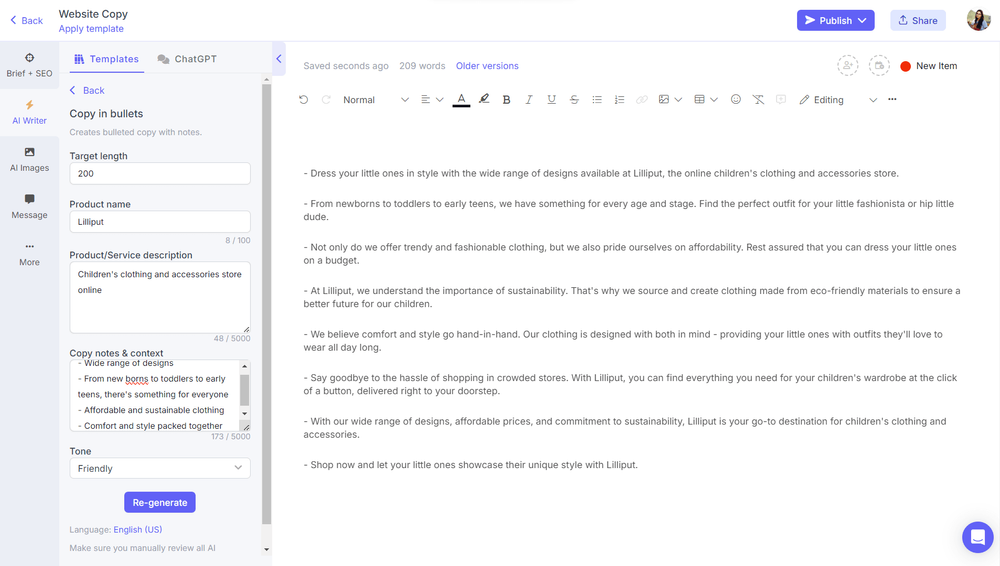This screenshot has width=1000, height=566.
Task: Open the Message sidebar panel
Action: click(x=29, y=207)
